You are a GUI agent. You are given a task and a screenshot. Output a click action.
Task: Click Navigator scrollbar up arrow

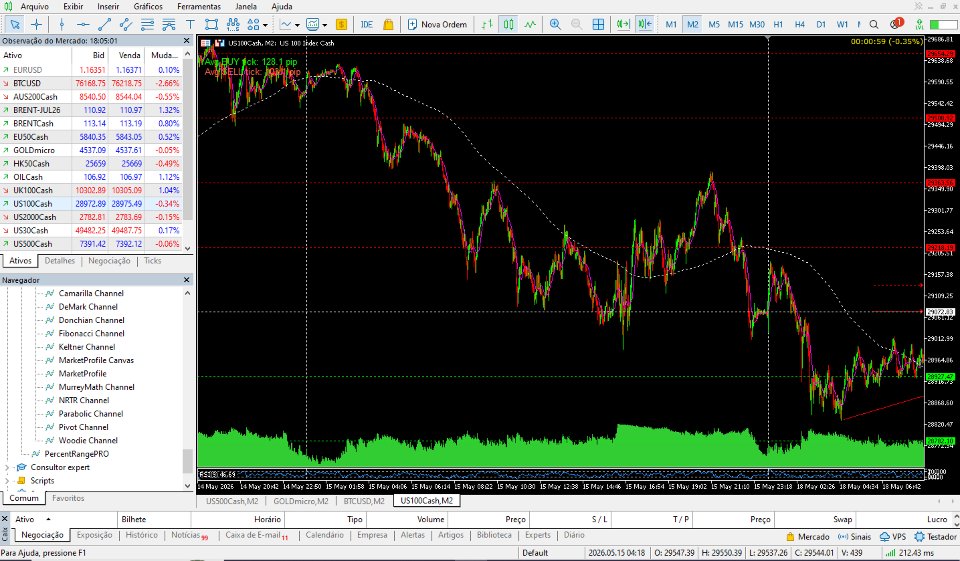(187, 293)
